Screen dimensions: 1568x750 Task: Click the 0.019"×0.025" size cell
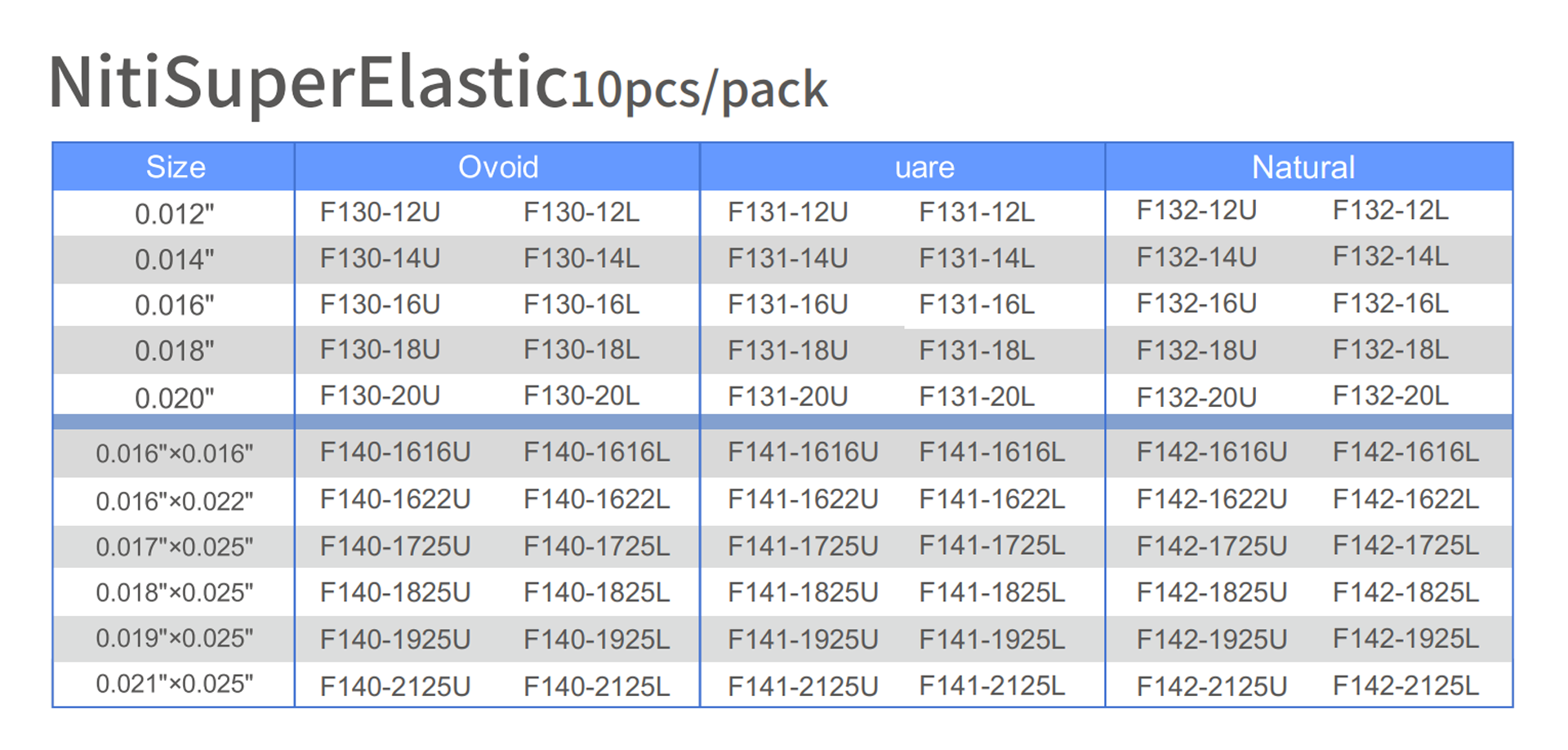174,639
